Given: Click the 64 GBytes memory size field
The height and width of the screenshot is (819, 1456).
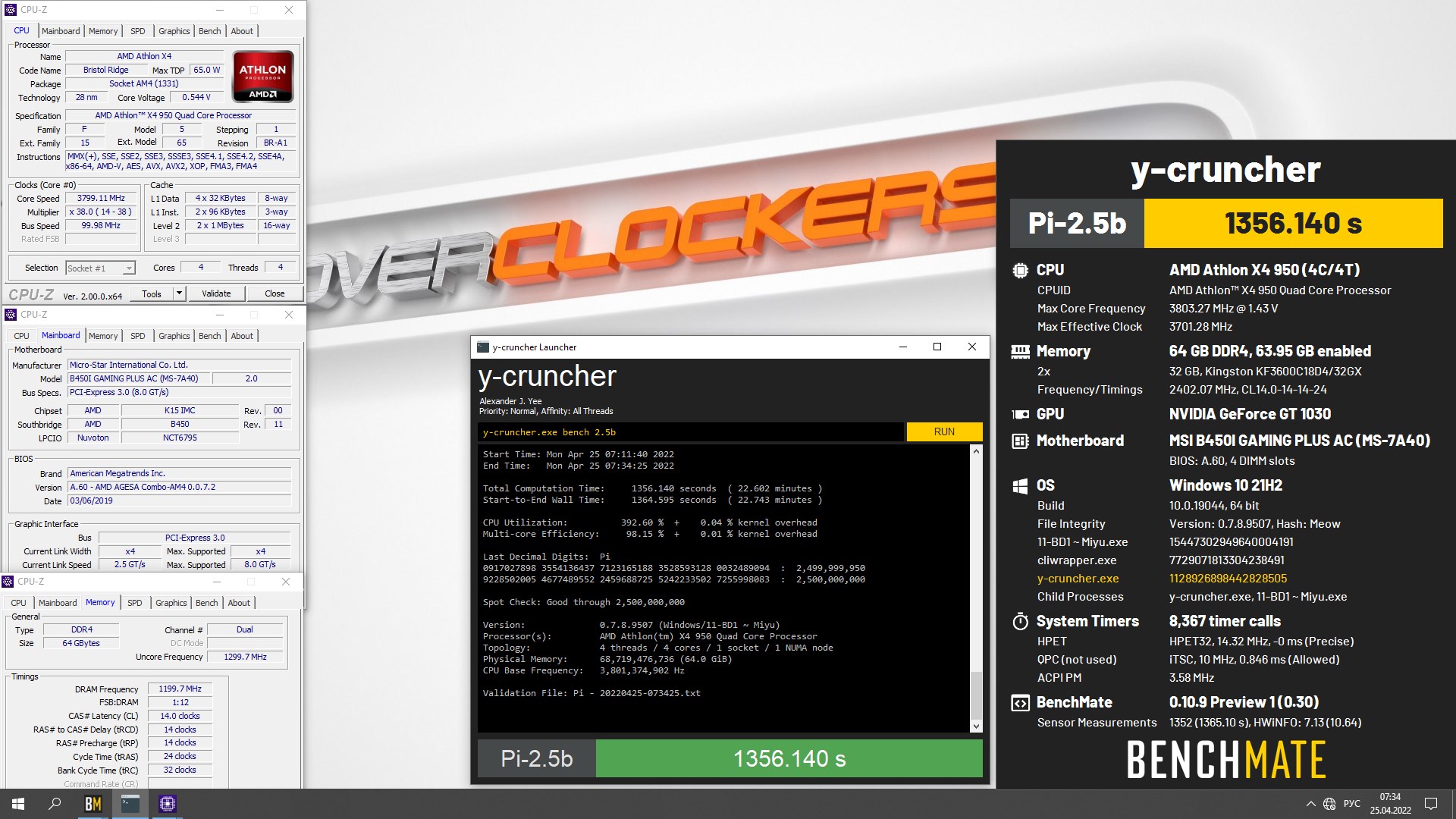Looking at the screenshot, I should 81,644.
